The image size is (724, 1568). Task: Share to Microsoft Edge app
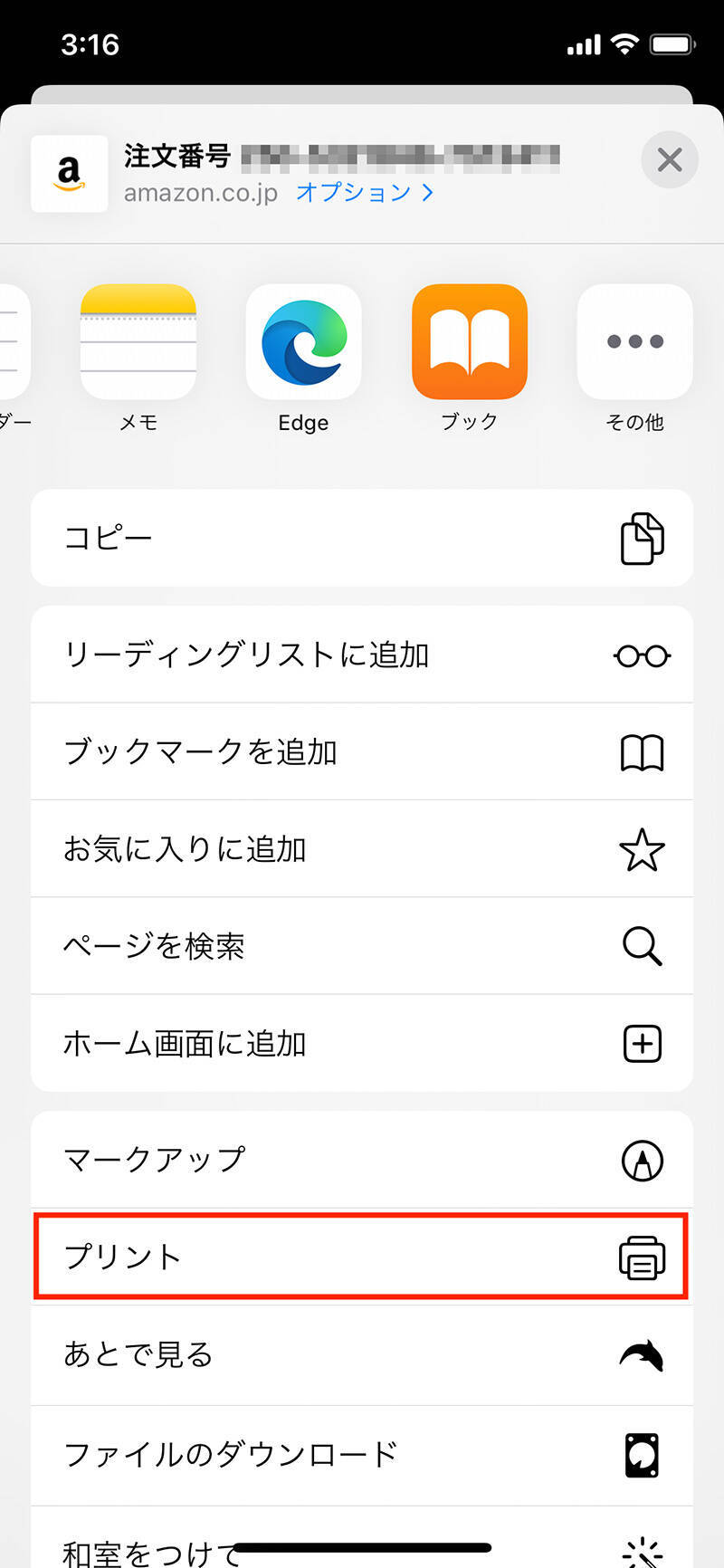(303, 342)
